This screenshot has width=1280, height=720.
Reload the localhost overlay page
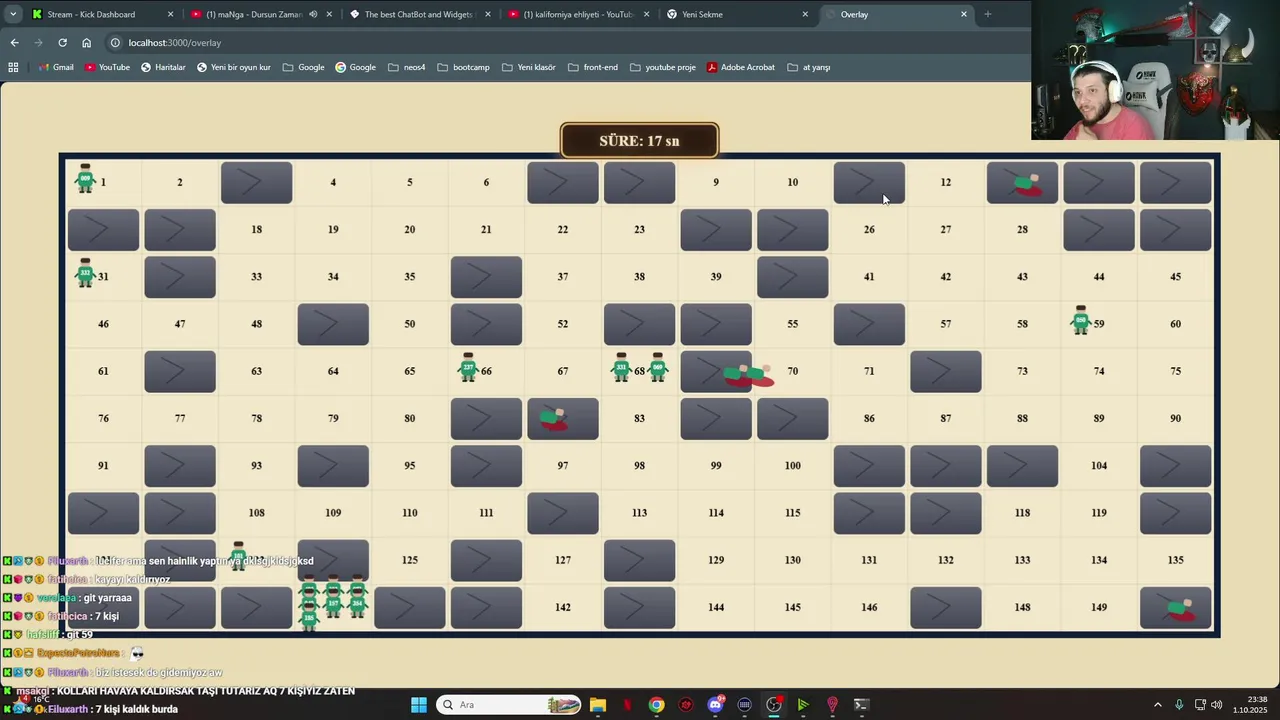(x=62, y=43)
